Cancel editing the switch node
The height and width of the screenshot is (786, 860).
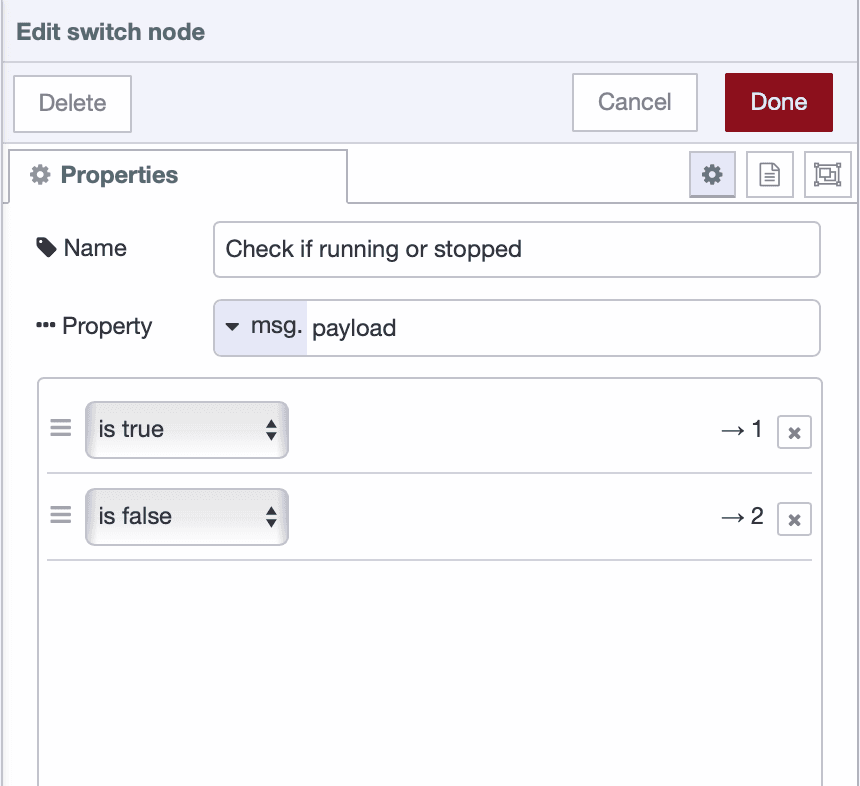(x=634, y=102)
